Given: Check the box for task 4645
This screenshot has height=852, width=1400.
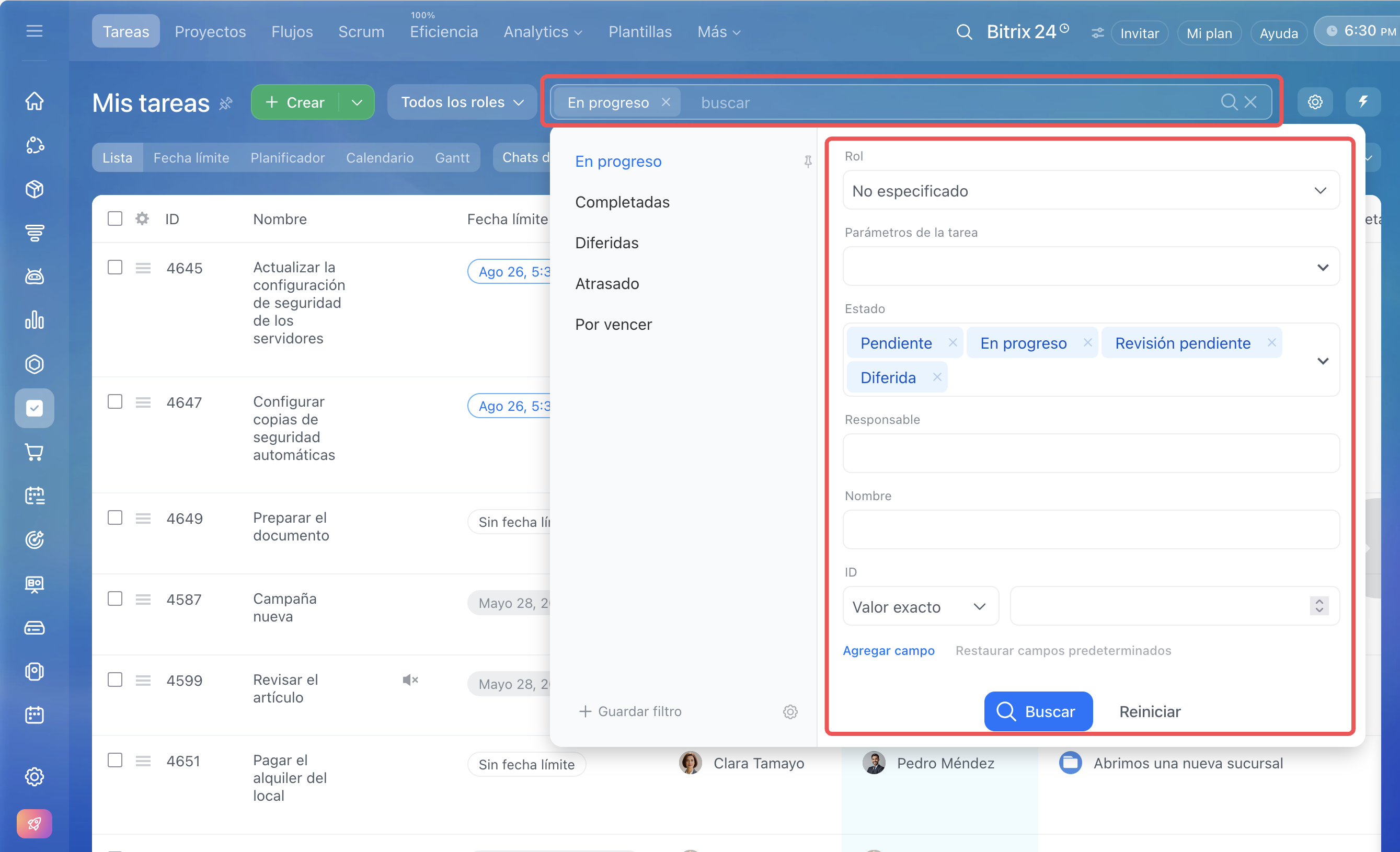Looking at the screenshot, I should [x=115, y=267].
